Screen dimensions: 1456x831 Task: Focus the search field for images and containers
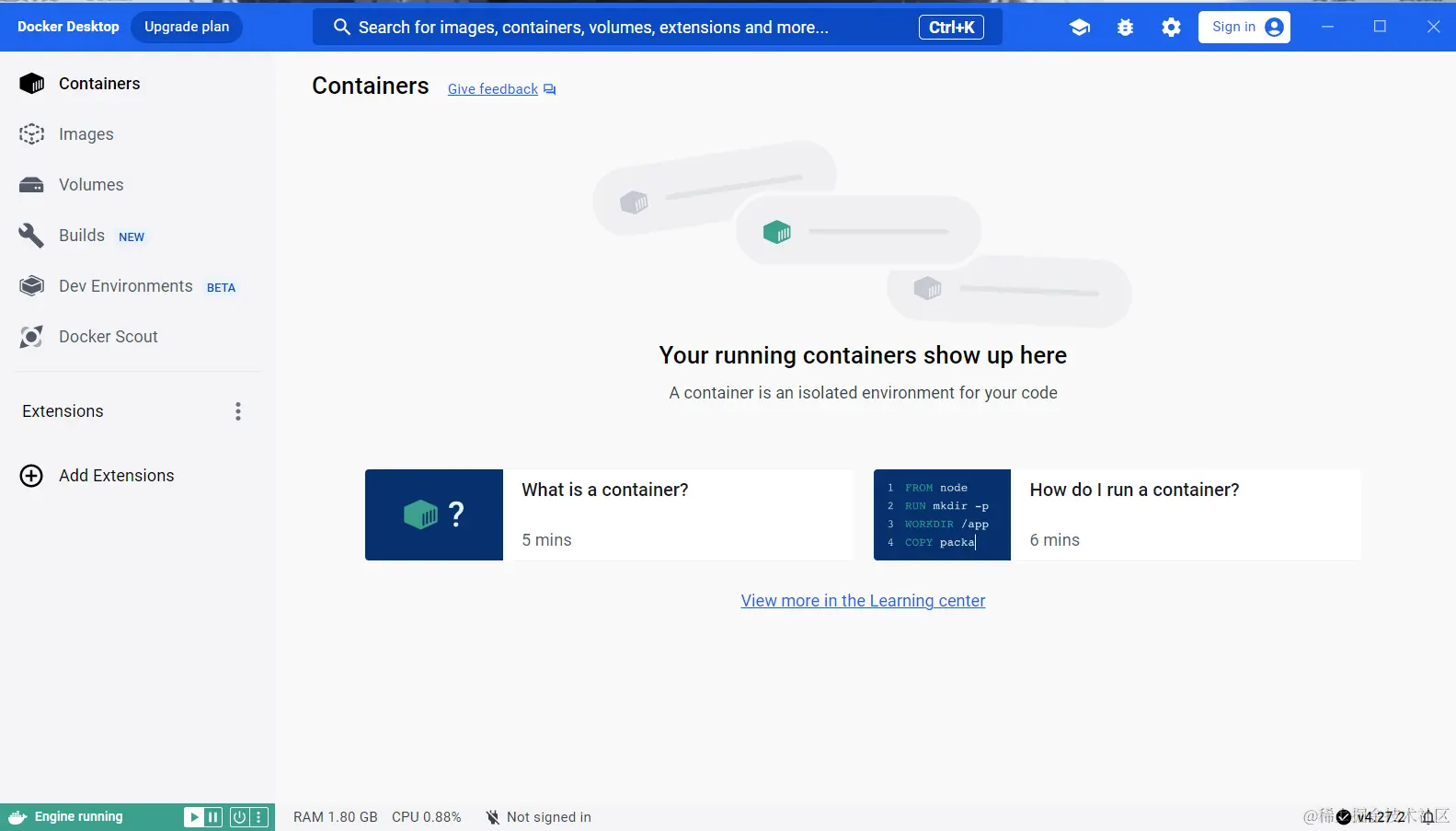[658, 28]
